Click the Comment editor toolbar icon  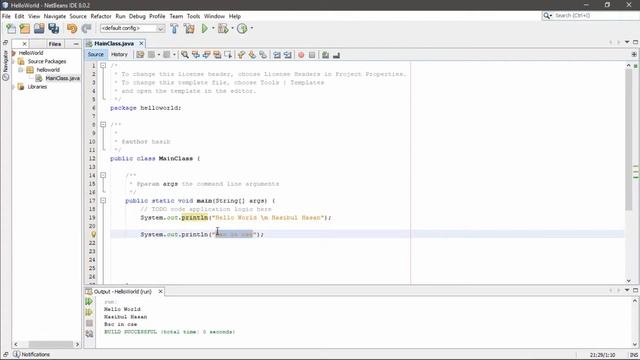[x=325, y=55]
